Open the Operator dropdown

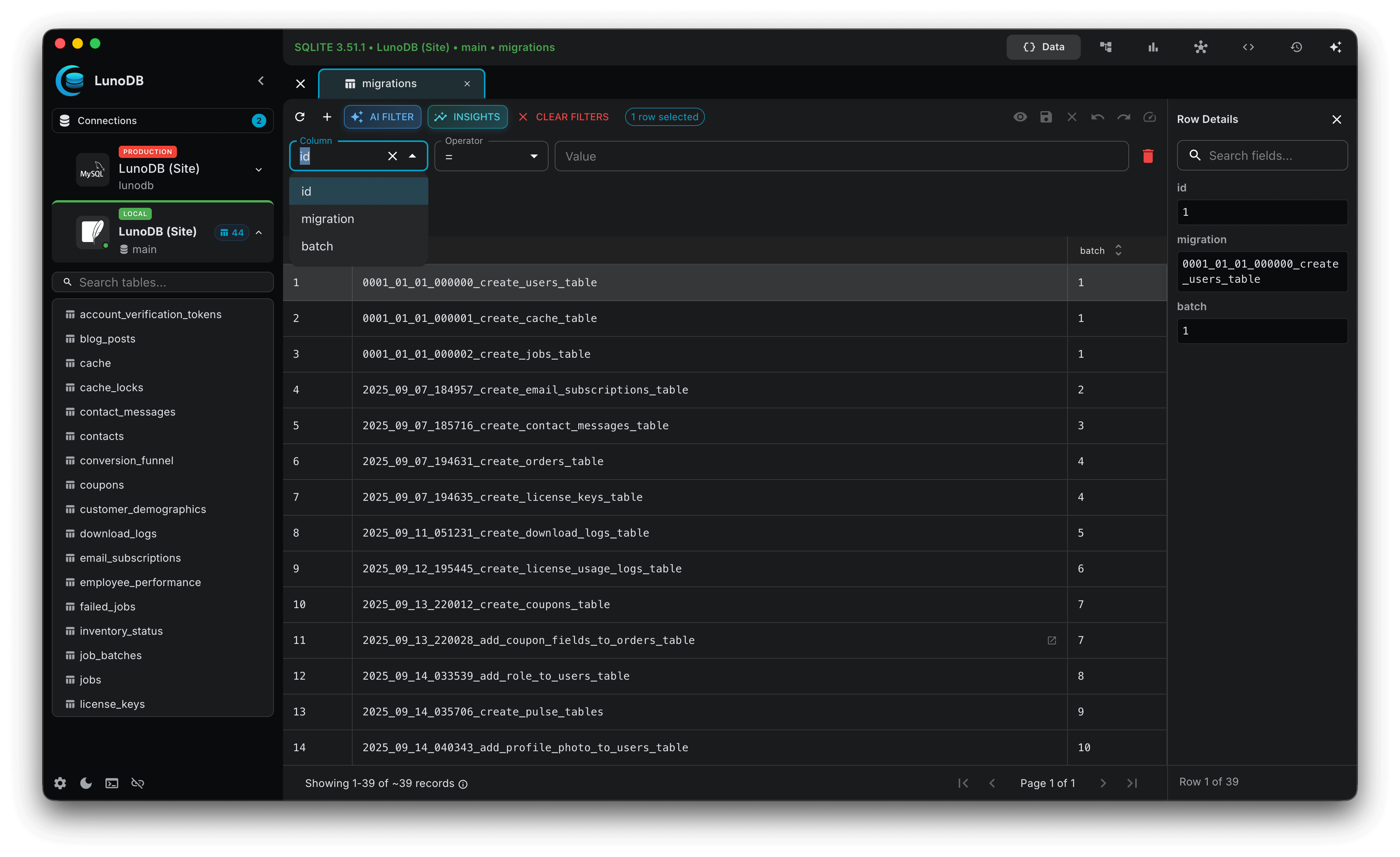pyautogui.click(x=491, y=156)
